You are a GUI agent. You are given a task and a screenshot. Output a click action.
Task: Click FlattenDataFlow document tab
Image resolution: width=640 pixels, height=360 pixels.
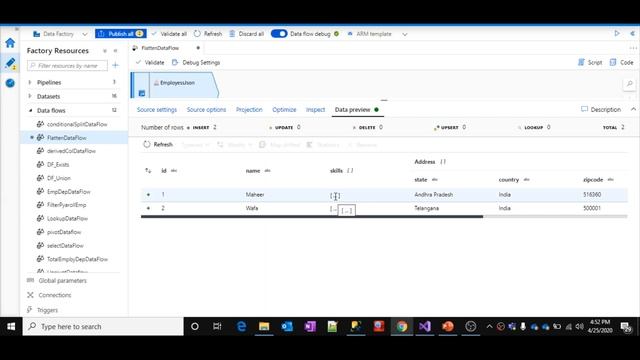160,48
